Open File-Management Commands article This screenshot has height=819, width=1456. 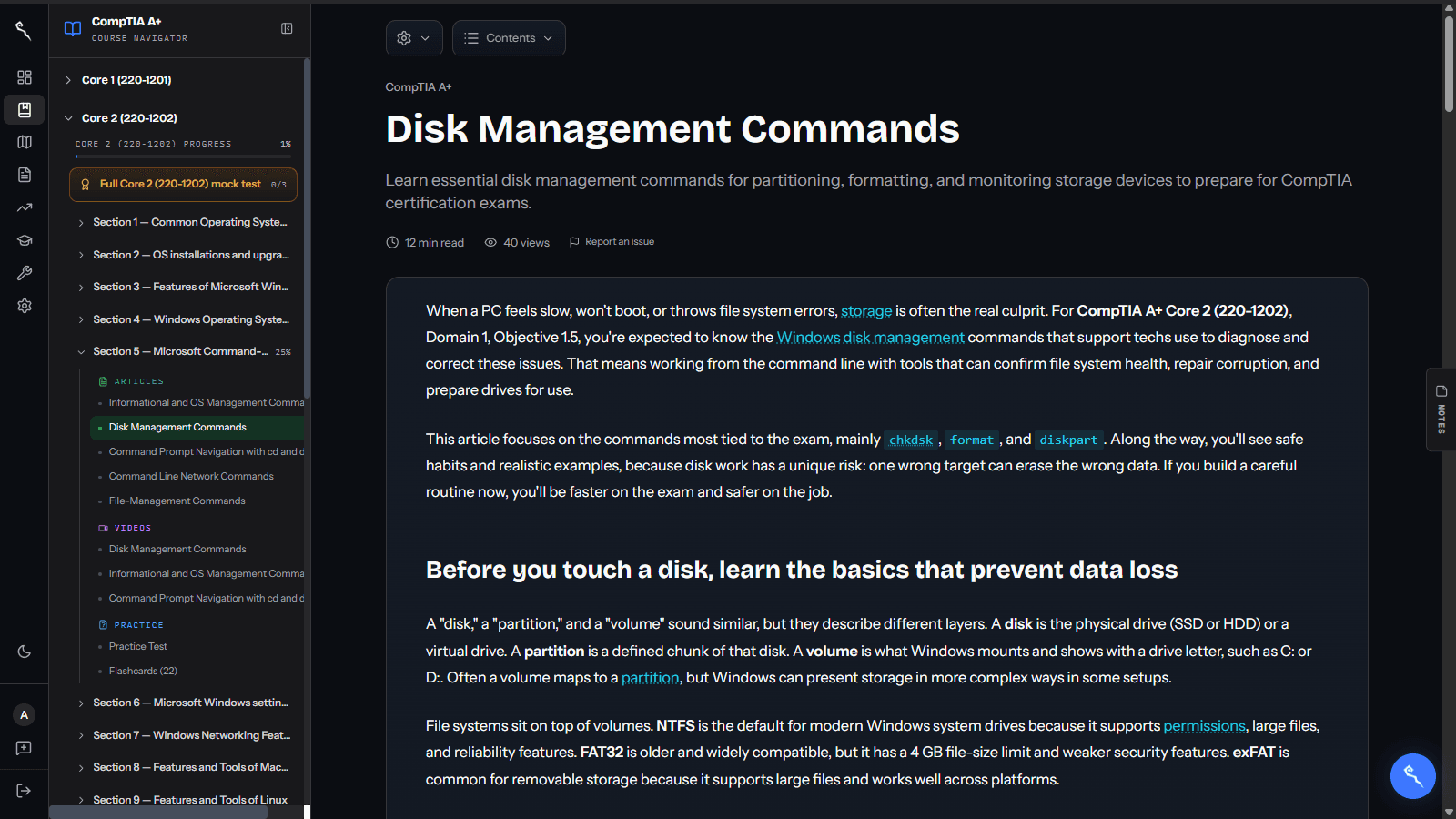tap(177, 500)
